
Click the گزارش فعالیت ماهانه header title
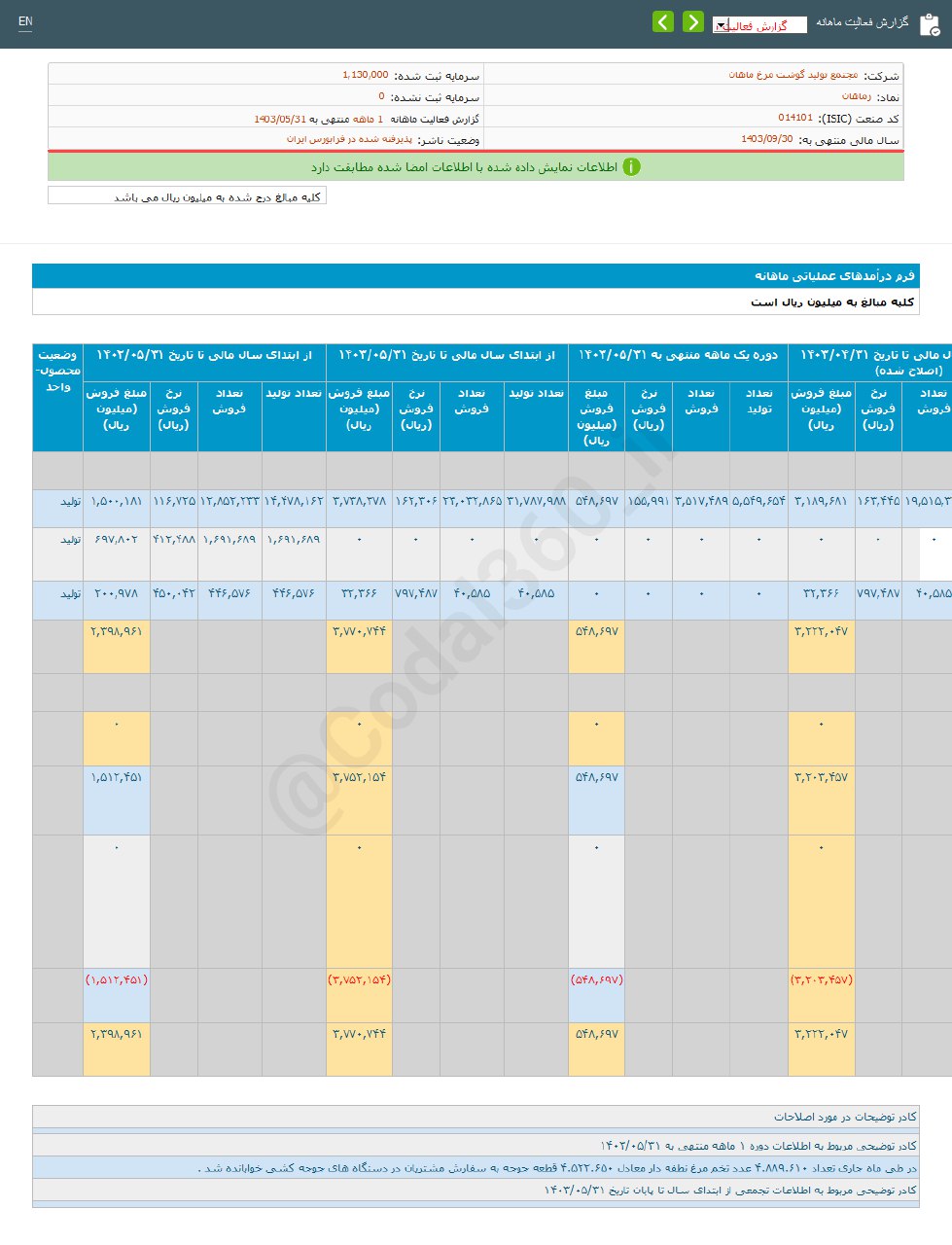tap(862, 21)
